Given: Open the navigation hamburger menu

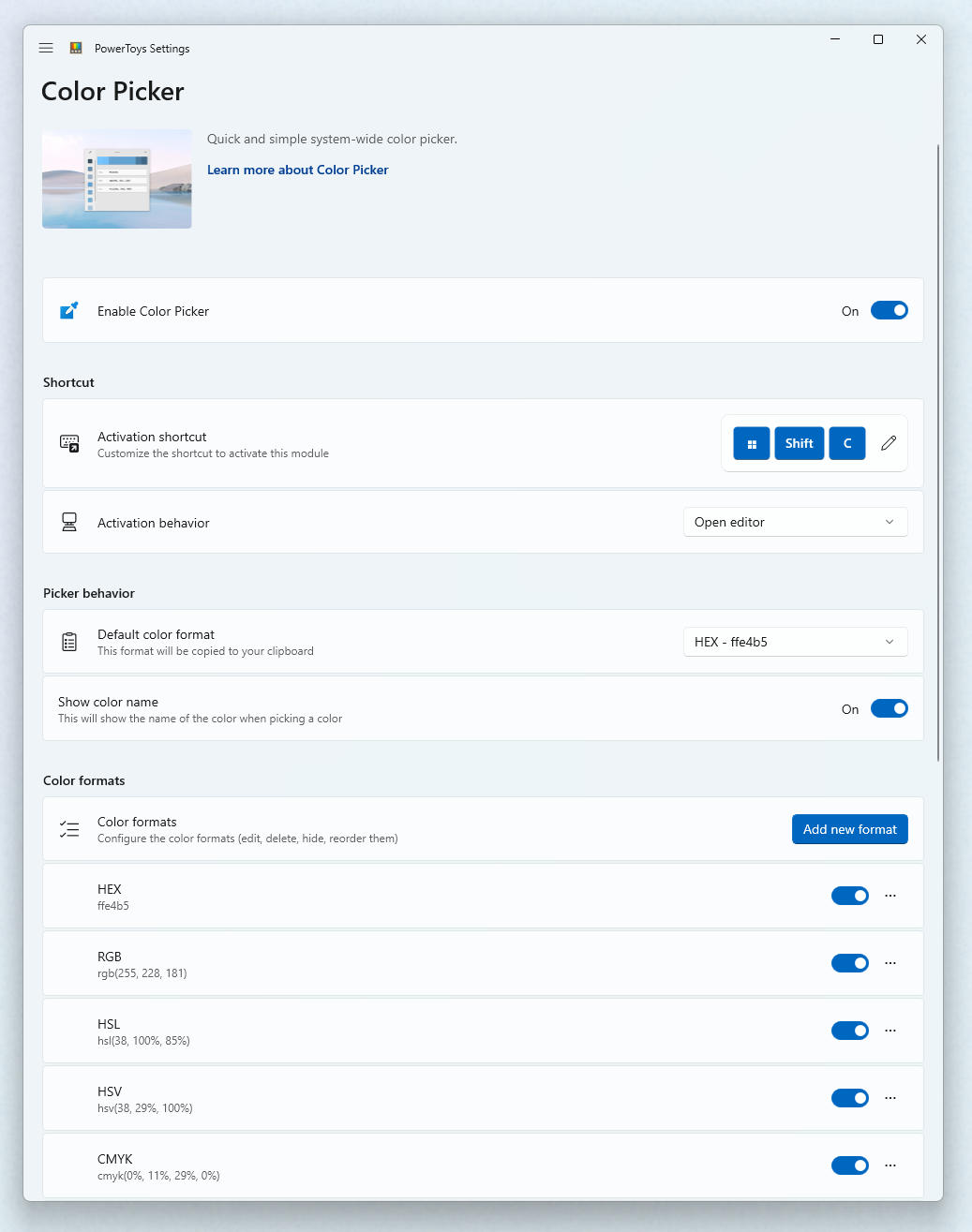Looking at the screenshot, I should click(x=45, y=48).
